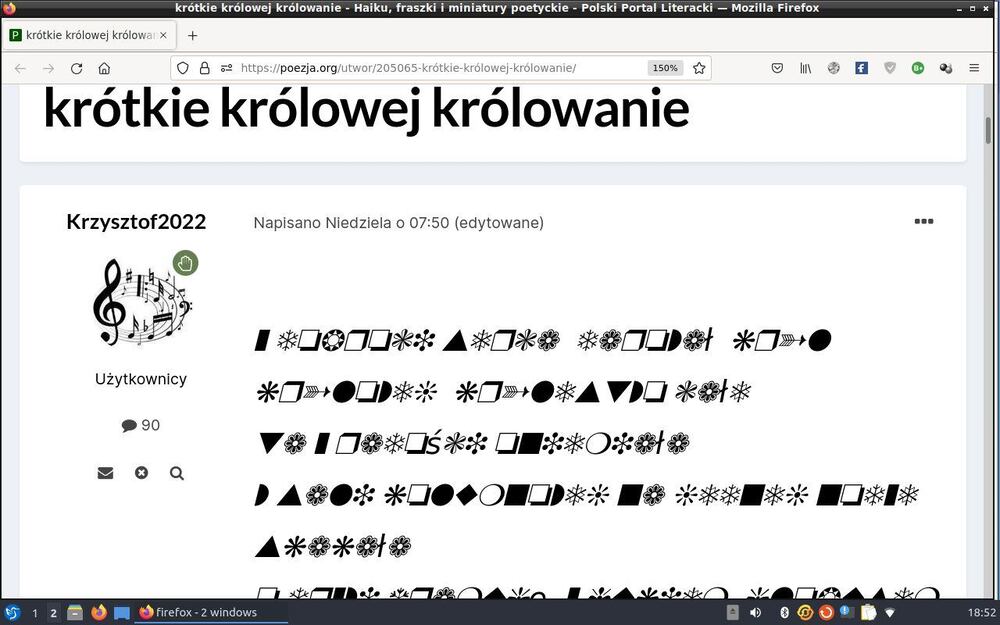Go to the Firefox home page icon
Image resolution: width=1000 pixels, height=625 pixels.
pyautogui.click(x=104, y=69)
